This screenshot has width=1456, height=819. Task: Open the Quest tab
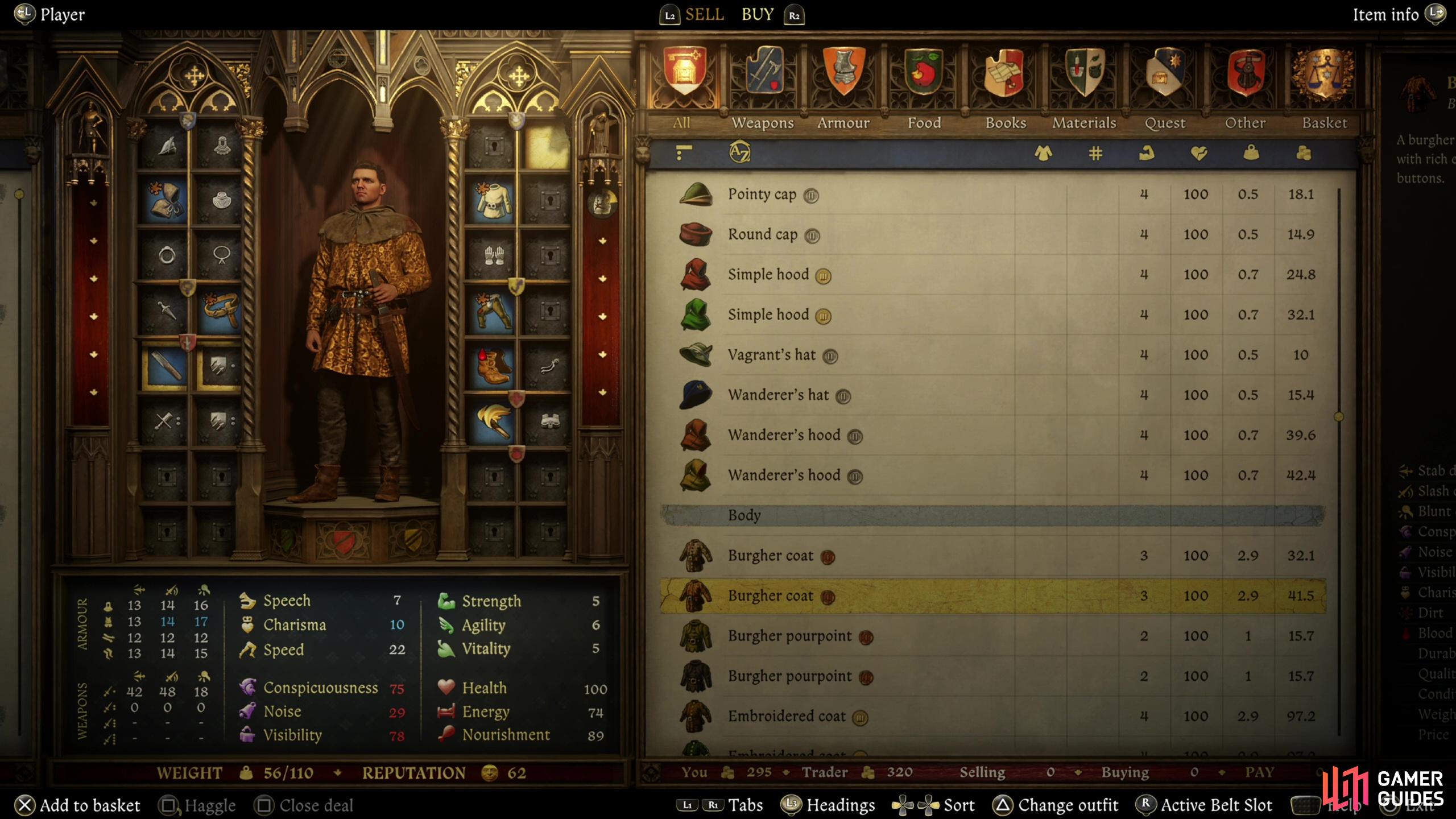pyautogui.click(x=1165, y=123)
